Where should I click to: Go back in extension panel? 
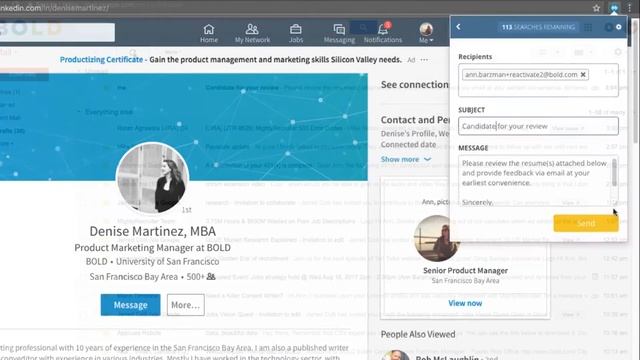coord(458,27)
